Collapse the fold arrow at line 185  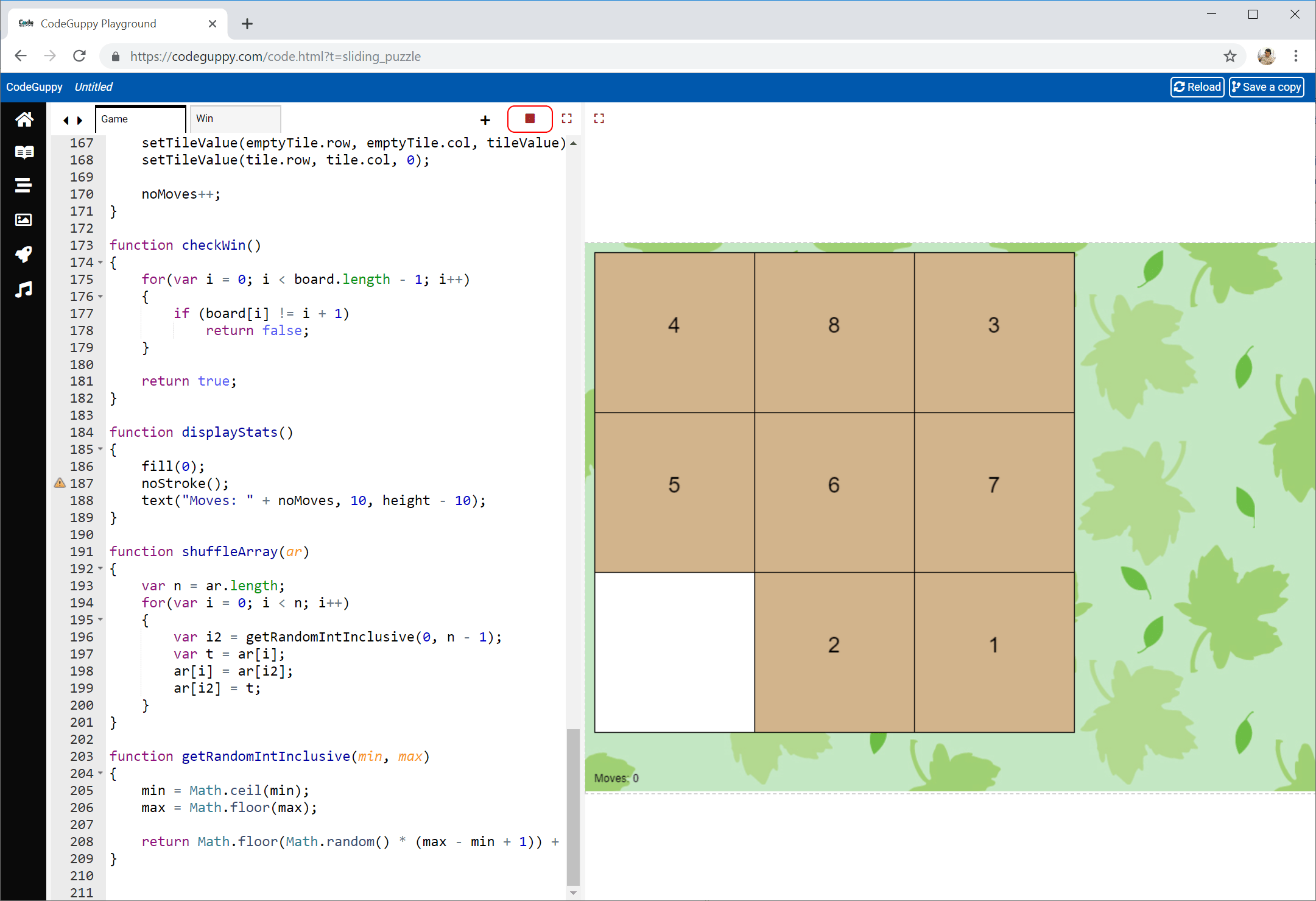(x=100, y=450)
